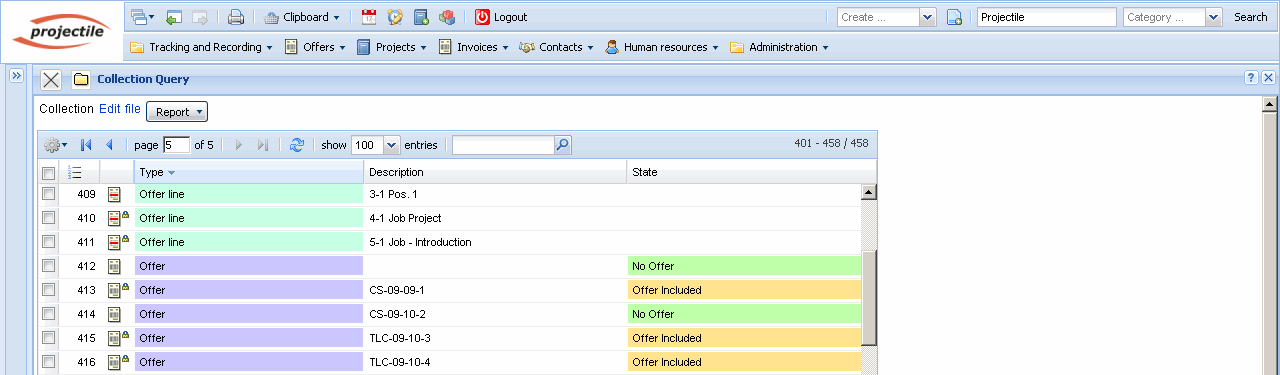Click the search magnifier in table filter
This screenshot has height=375, width=1280.
tap(562, 145)
